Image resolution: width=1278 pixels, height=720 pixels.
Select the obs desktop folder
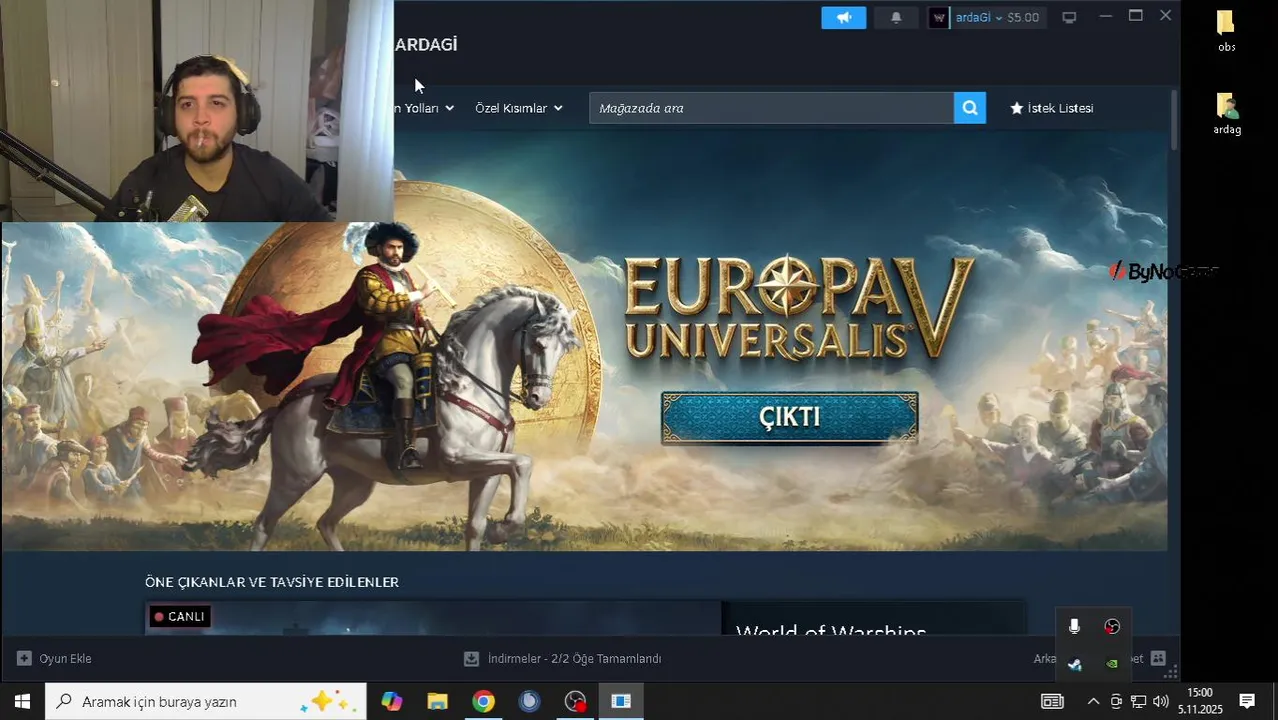tap(1227, 31)
